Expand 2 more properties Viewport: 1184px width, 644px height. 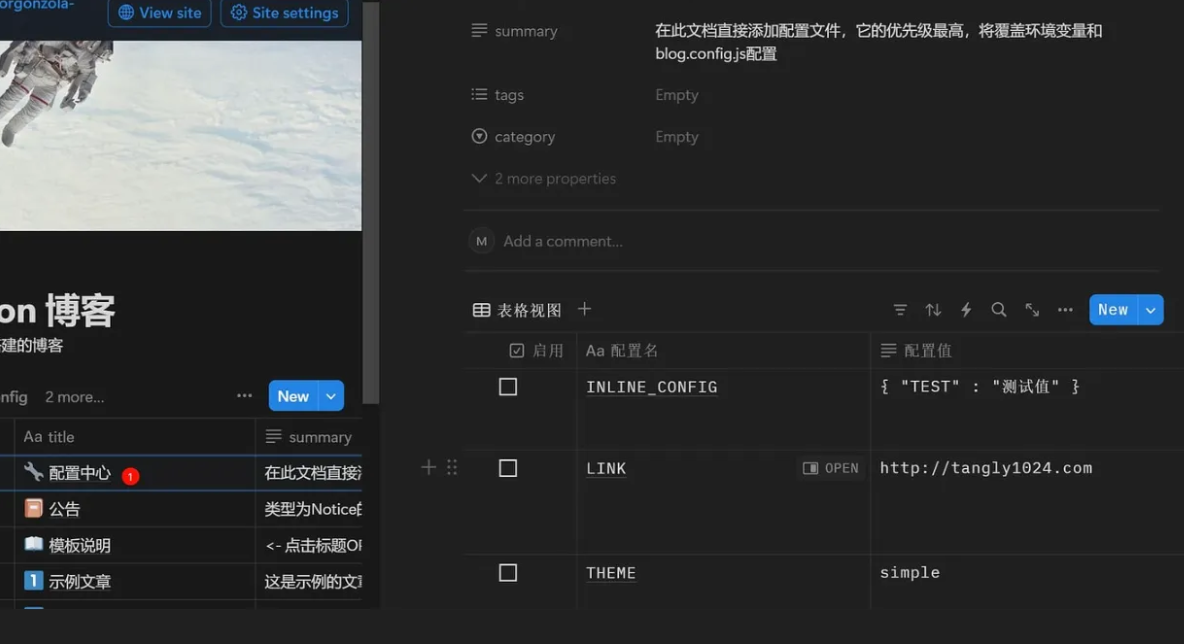pyautogui.click(x=544, y=179)
